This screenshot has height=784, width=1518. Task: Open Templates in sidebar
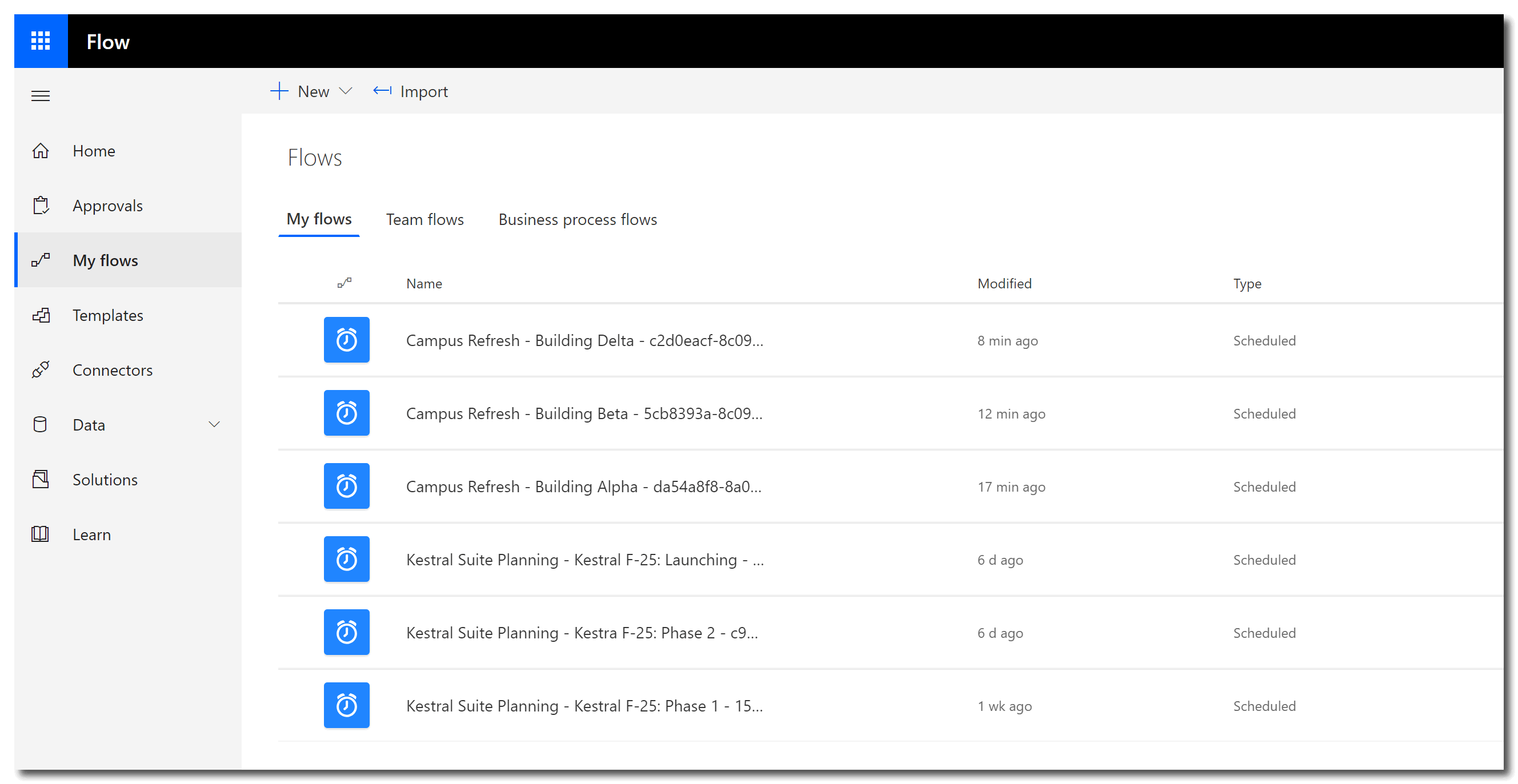coord(129,315)
